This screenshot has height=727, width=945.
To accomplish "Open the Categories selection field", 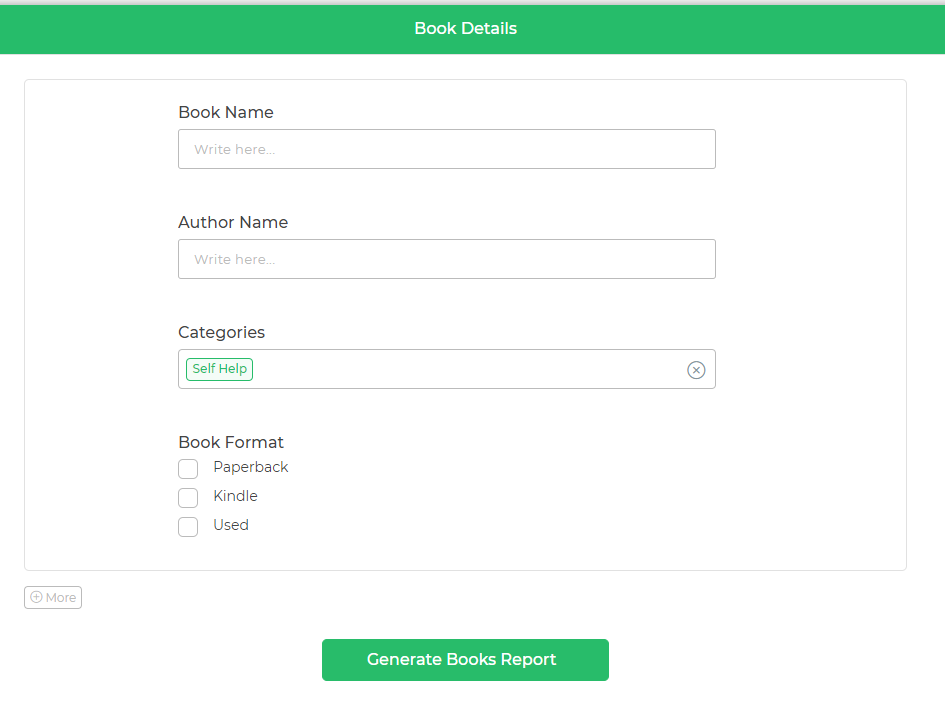I will (x=447, y=369).
